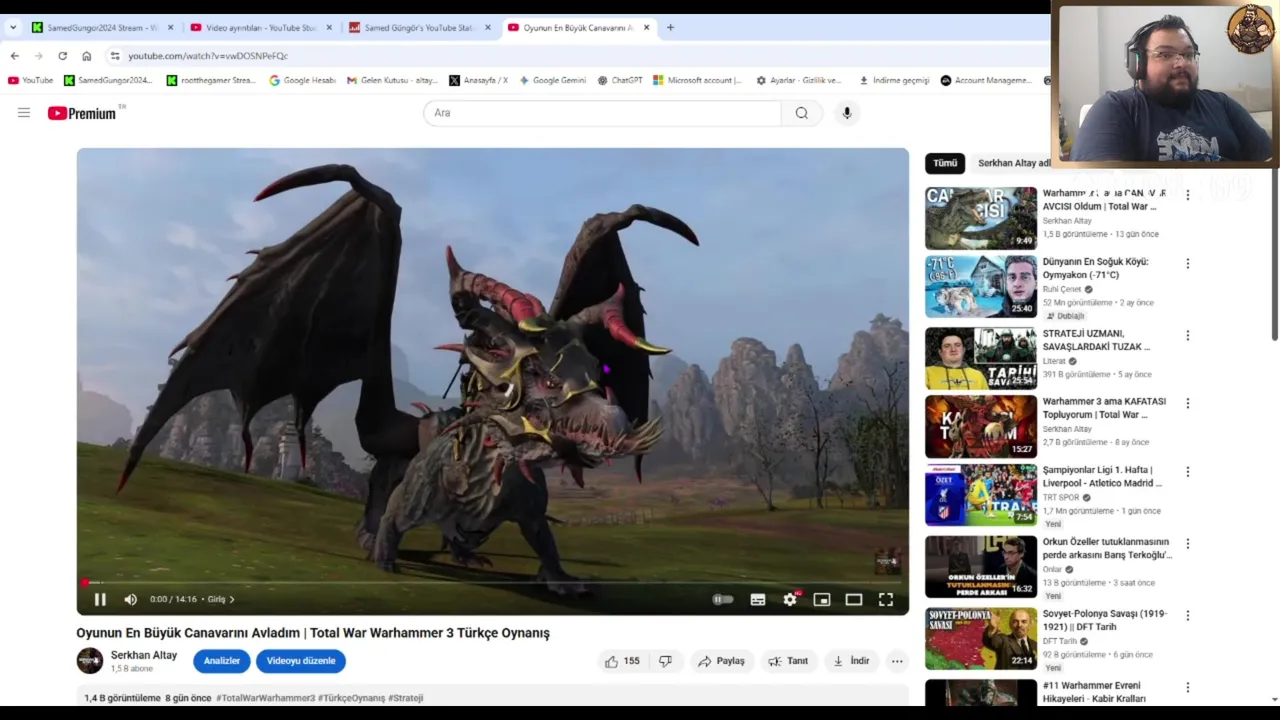Go back with browser back arrow
This screenshot has width=1280, height=720.
point(15,56)
